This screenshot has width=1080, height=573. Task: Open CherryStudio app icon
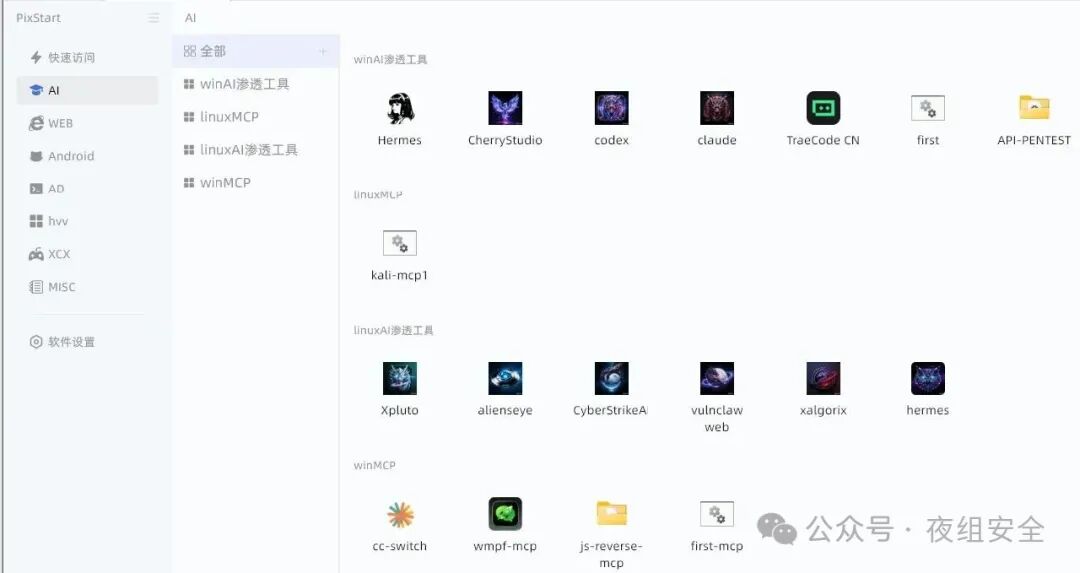(505, 108)
